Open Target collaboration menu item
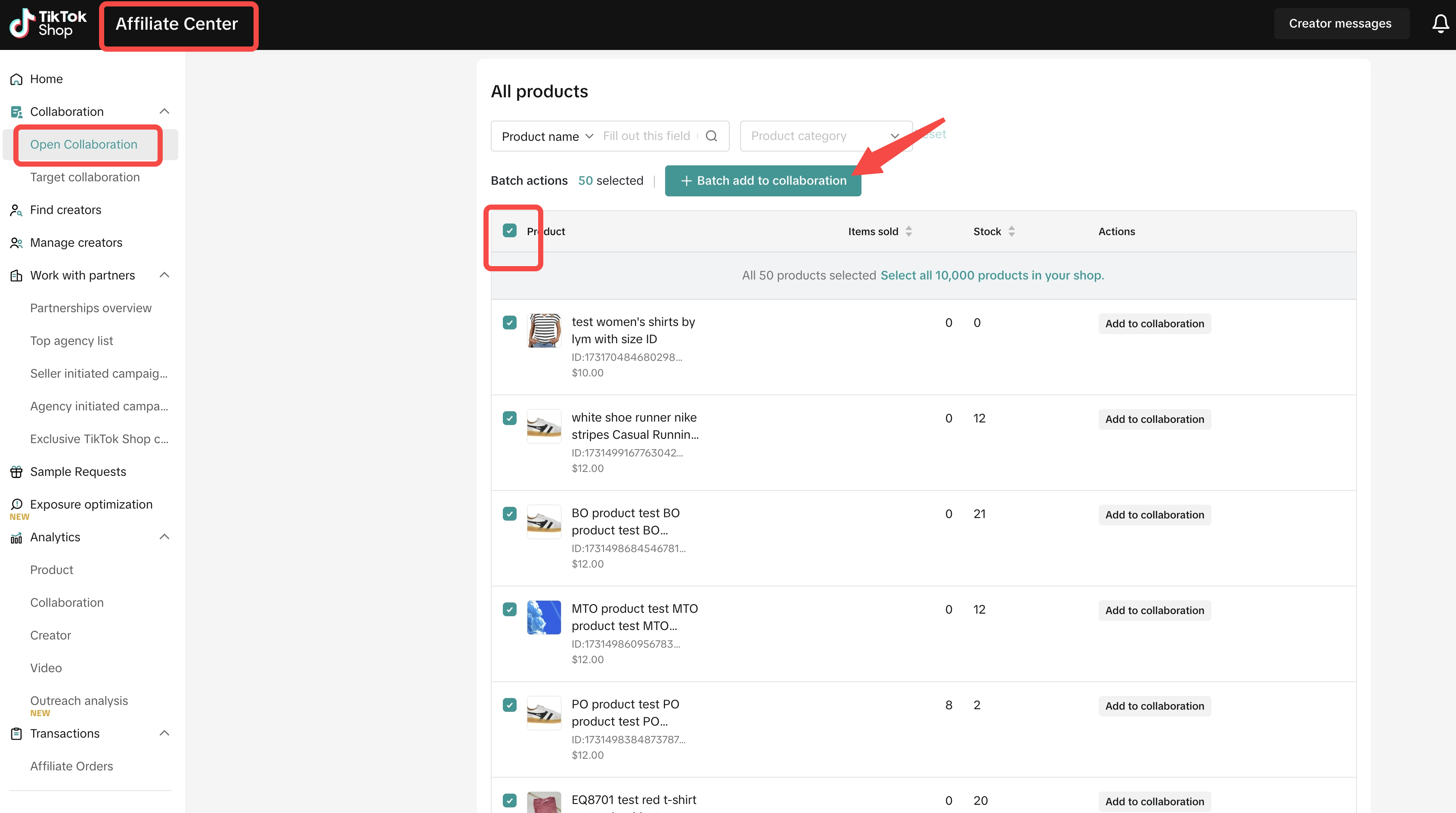This screenshot has width=1456, height=813. 85,177
